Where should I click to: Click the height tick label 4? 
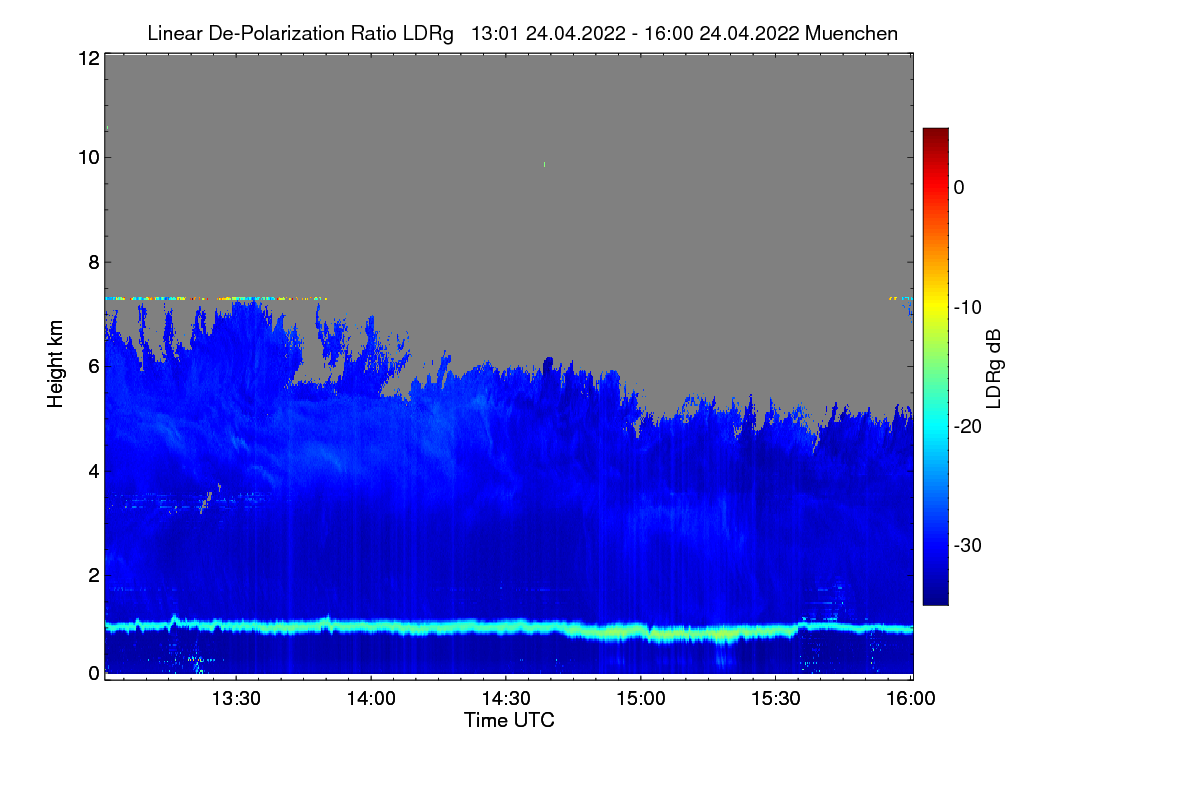(x=92, y=471)
